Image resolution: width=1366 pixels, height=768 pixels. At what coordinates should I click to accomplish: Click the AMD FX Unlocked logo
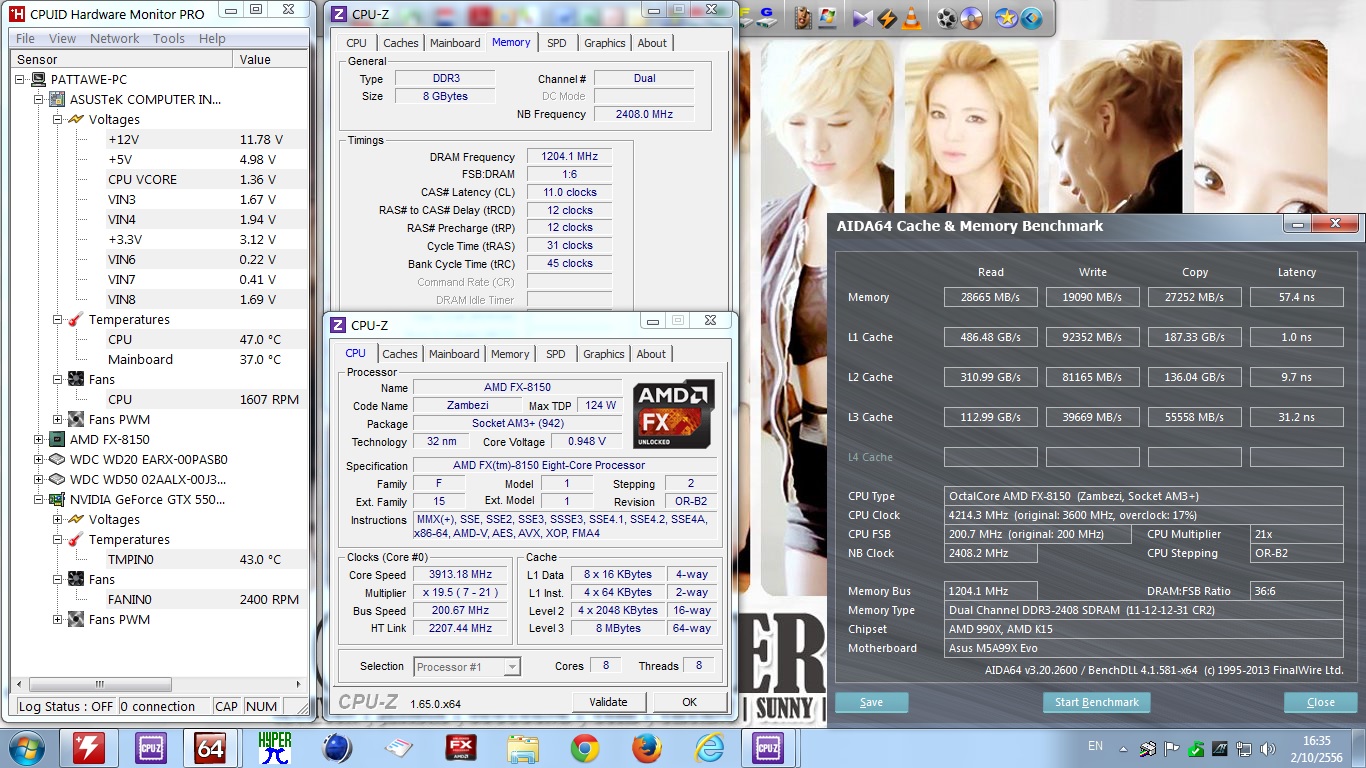coord(674,413)
